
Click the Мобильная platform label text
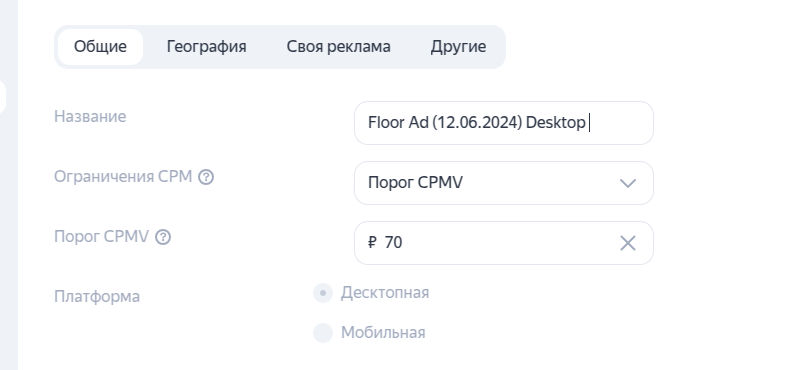[383, 333]
